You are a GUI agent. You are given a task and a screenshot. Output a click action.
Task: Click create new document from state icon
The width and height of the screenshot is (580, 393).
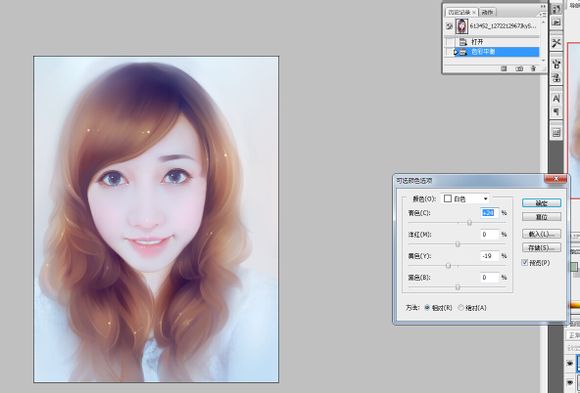[x=504, y=68]
